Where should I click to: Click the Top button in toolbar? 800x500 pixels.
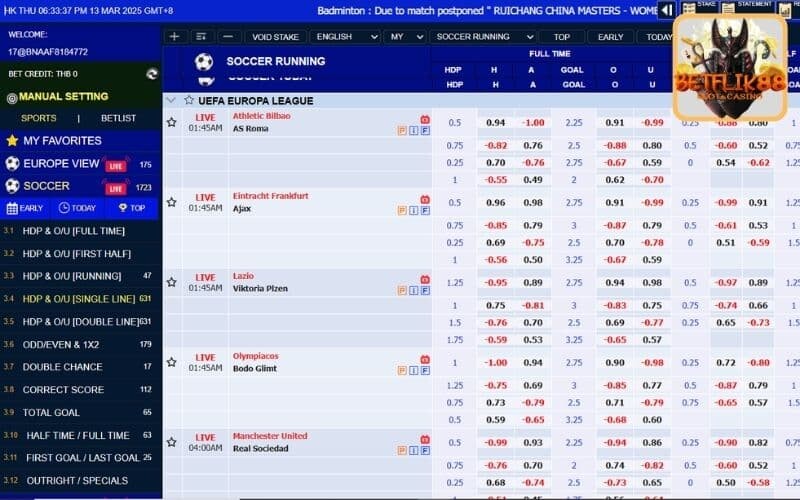click(561, 37)
